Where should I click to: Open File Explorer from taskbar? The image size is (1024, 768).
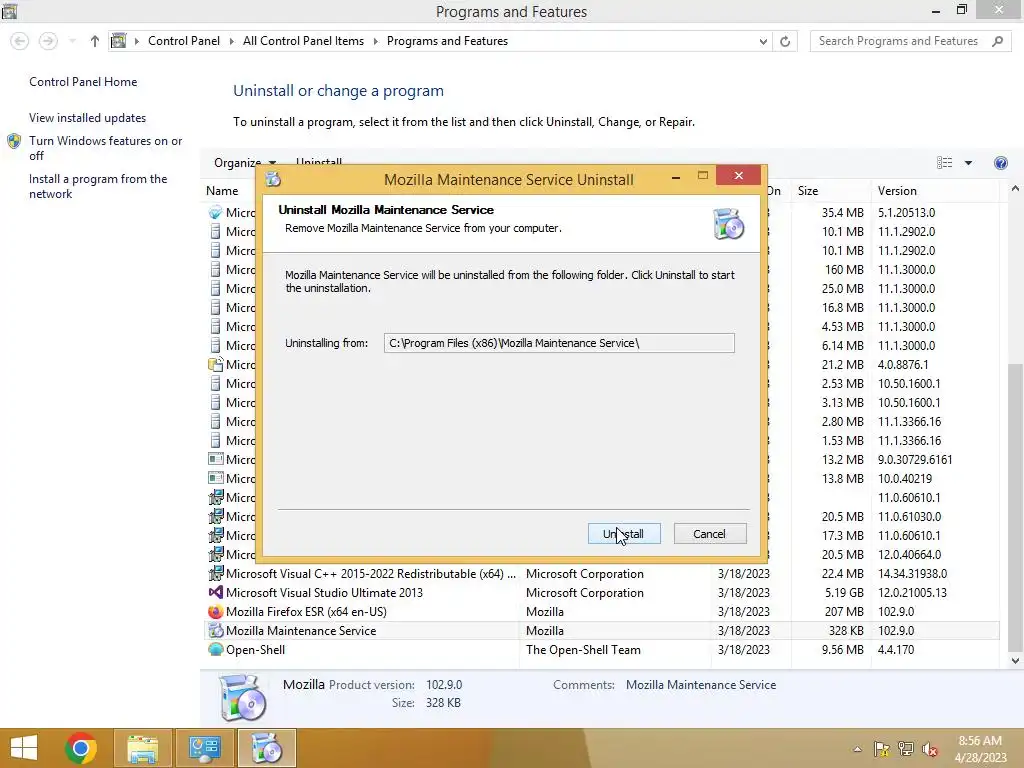tap(143, 748)
